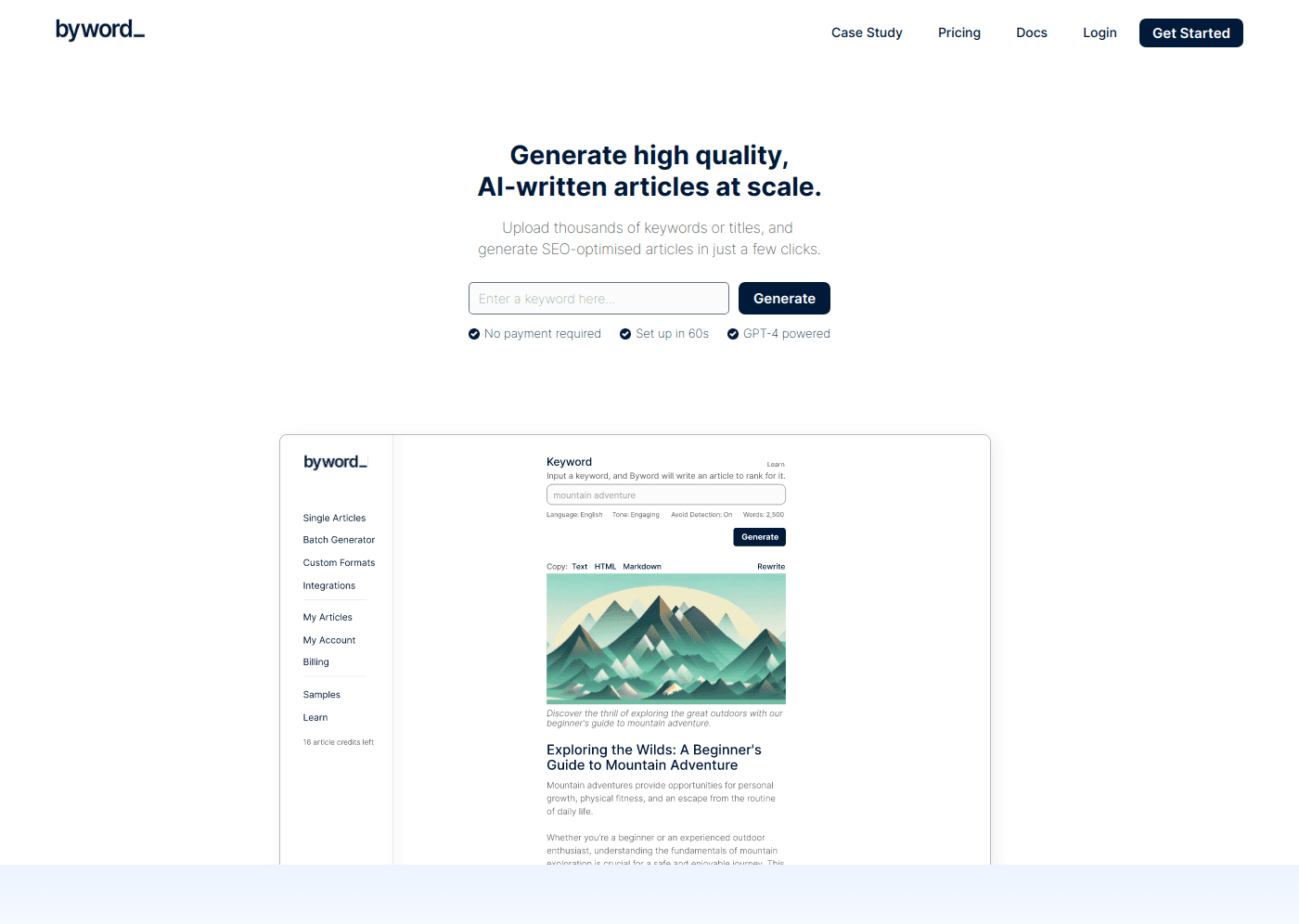Image resolution: width=1299 pixels, height=924 pixels.
Task: Click the Input a keyword helper text
Action: pos(666,476)
